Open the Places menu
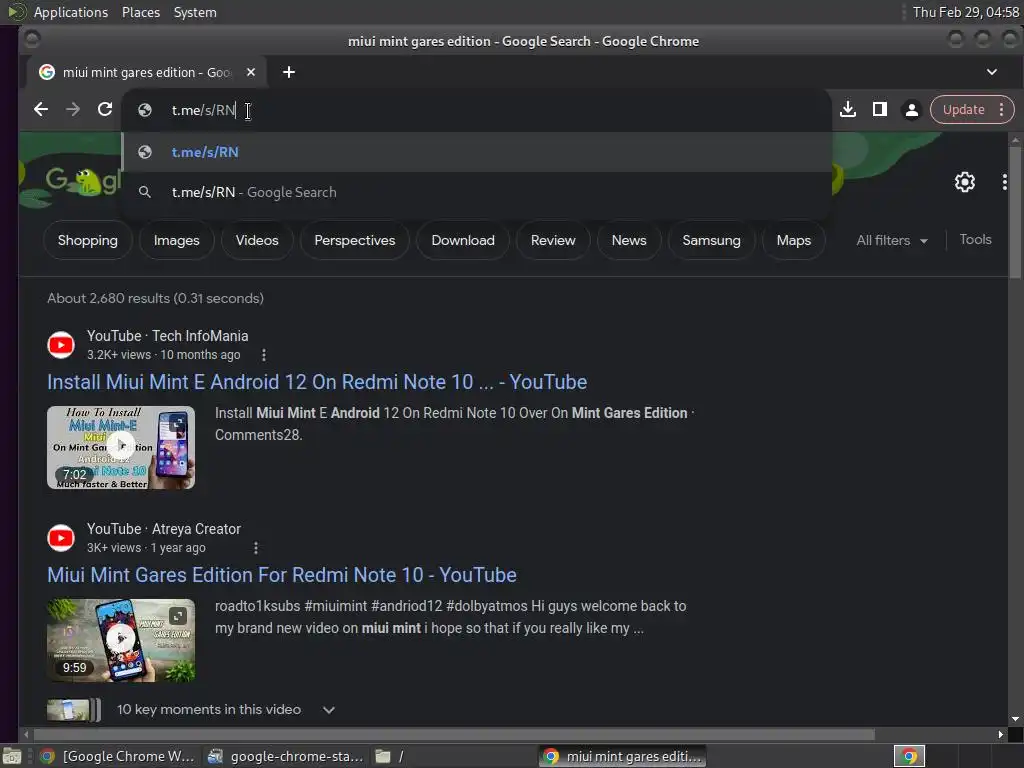The image size is (1024, 768). [x=141, y=12]
